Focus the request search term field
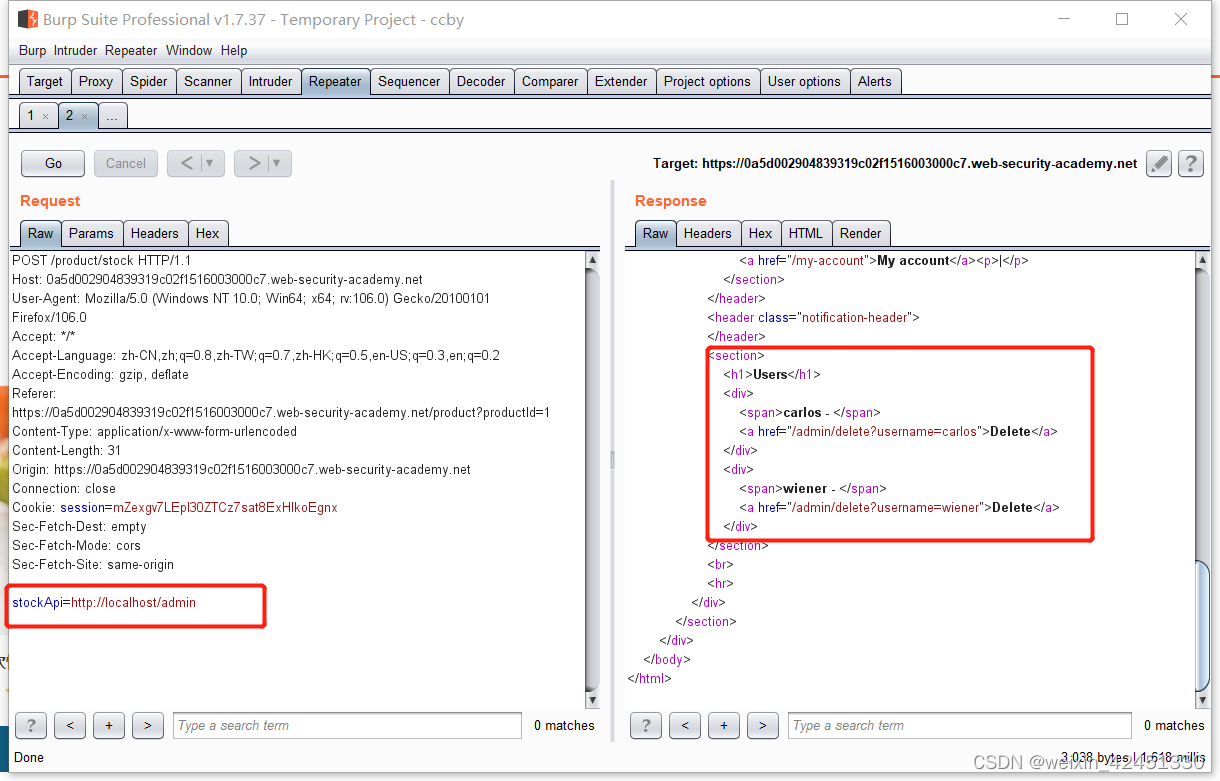 (x=347, y=725)
